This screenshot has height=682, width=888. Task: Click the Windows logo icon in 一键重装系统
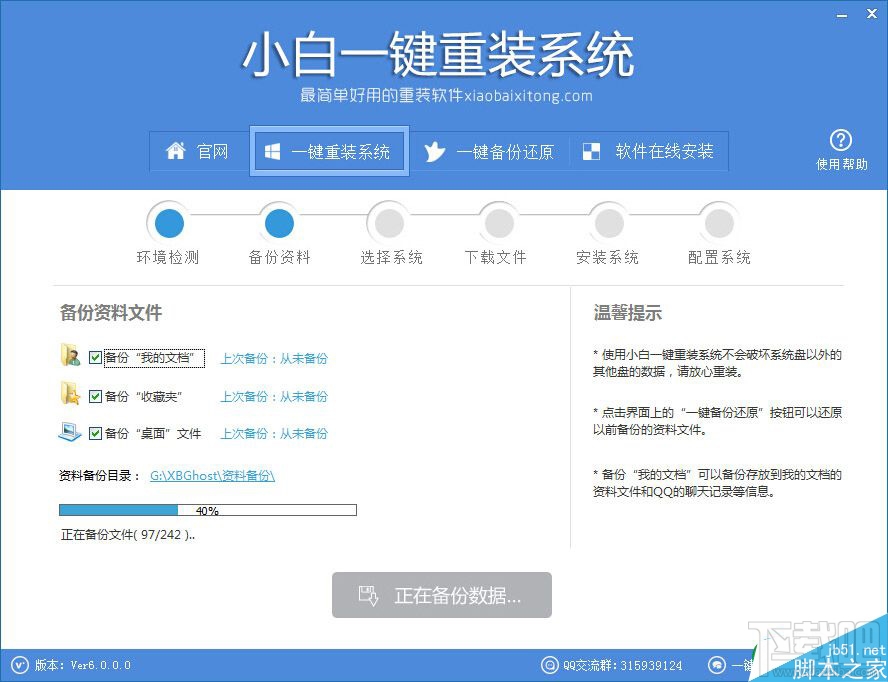click(x=272, y=151)
